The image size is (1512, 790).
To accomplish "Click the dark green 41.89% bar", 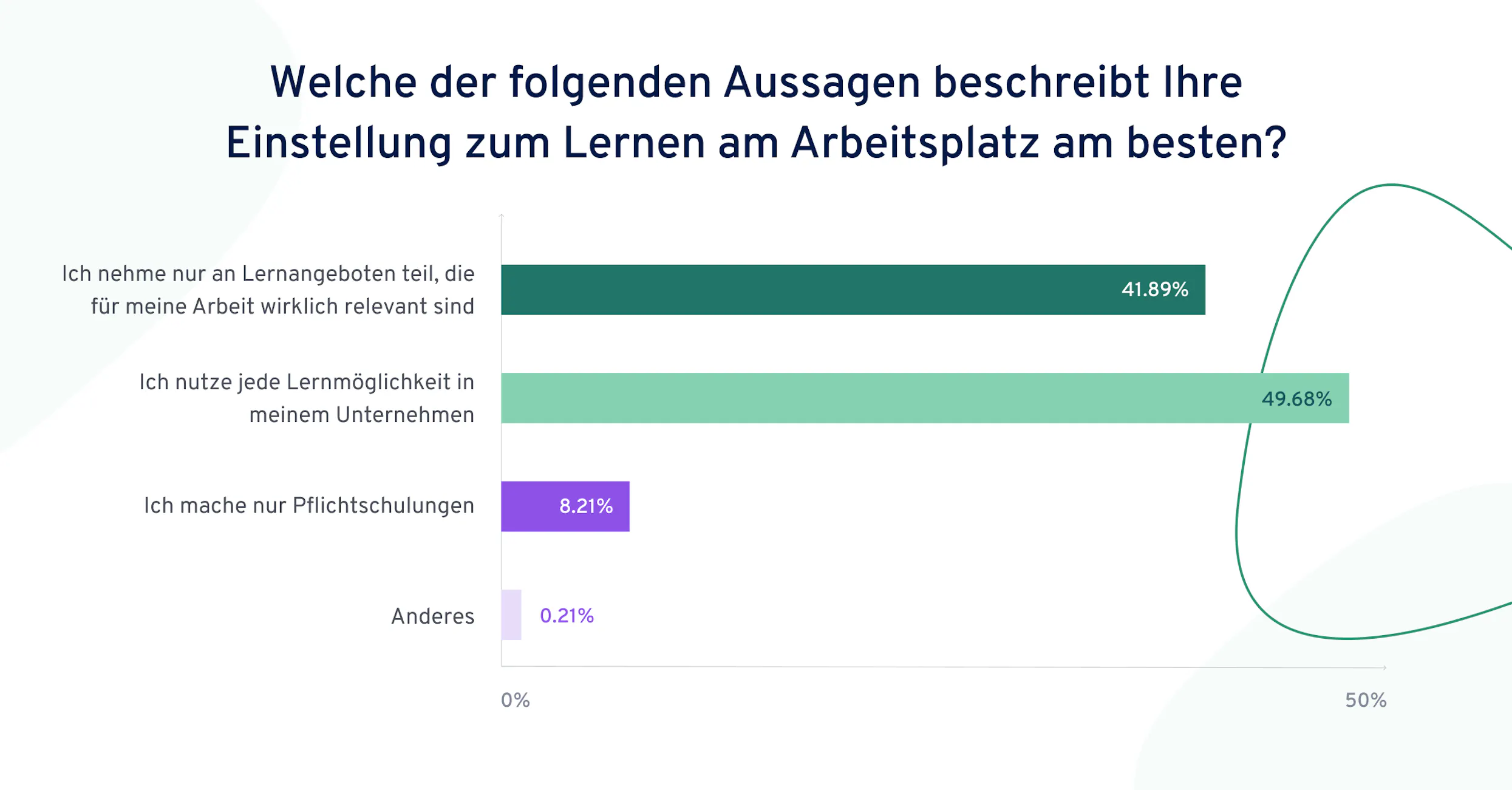I will point(853,290).
